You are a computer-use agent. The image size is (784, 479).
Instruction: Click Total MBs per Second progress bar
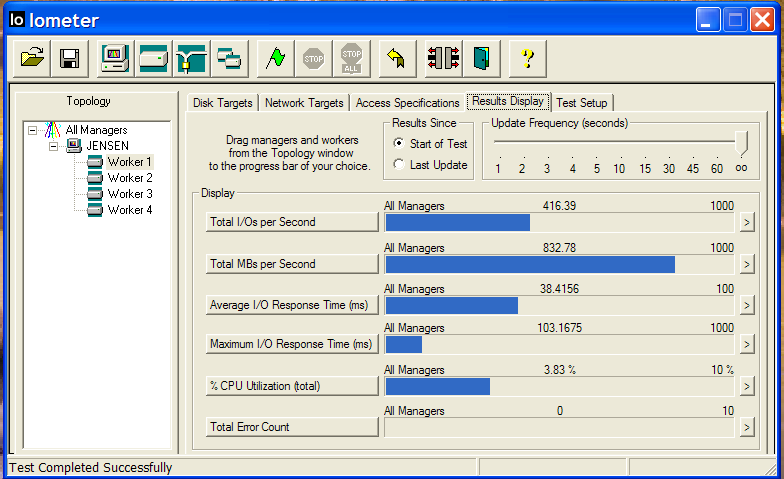coord(560,264)
